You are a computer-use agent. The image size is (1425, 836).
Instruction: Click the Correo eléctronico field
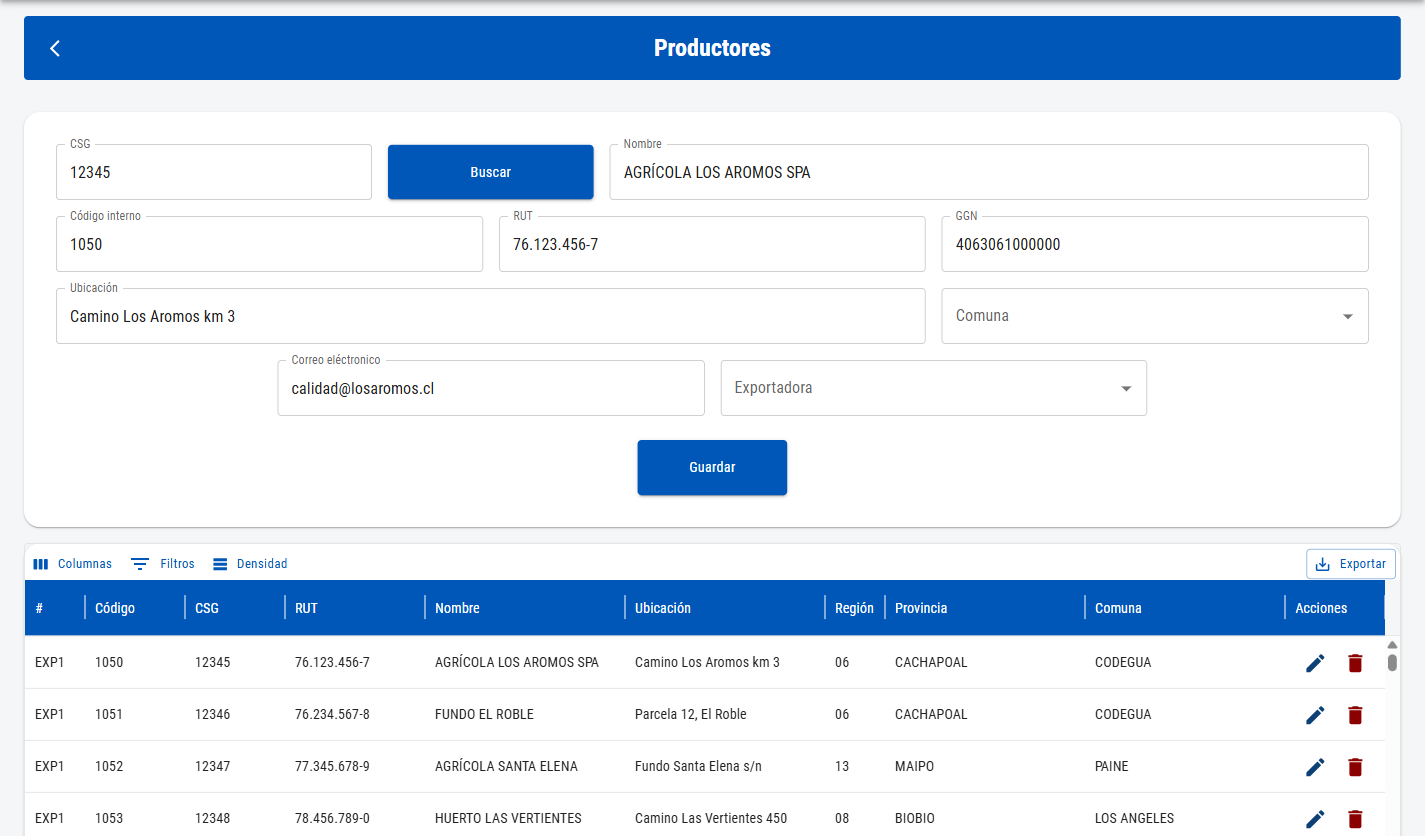491,388
